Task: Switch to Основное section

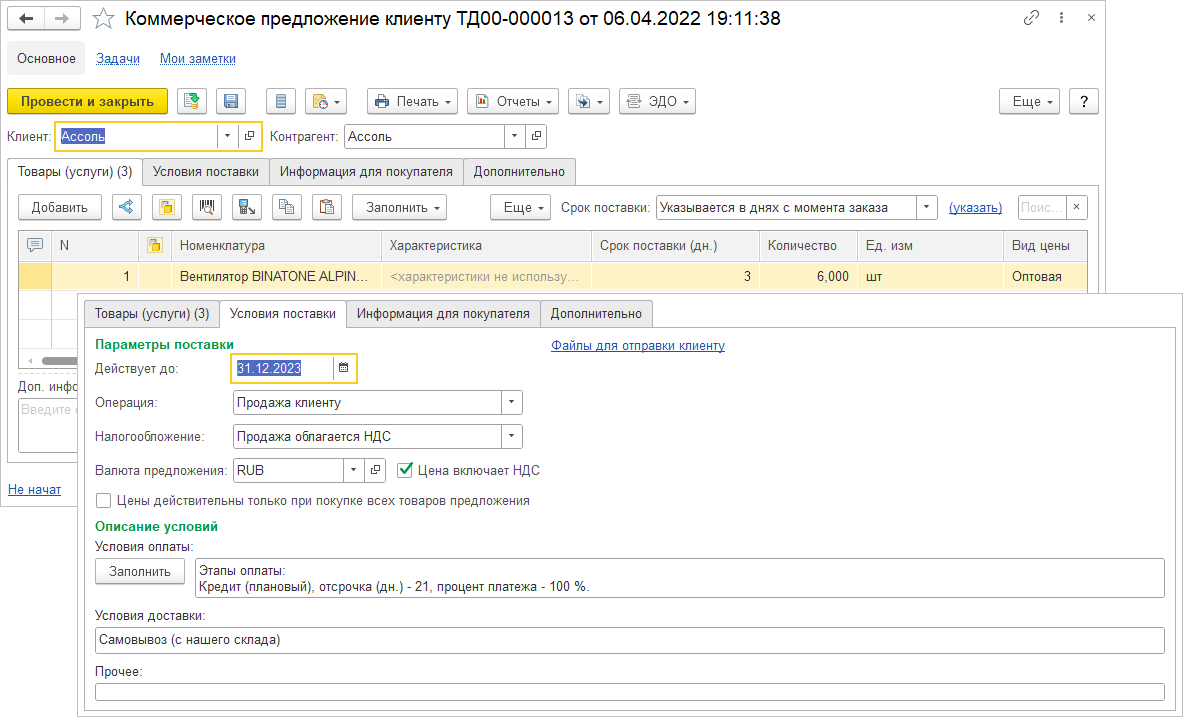Action: [46, 58]
